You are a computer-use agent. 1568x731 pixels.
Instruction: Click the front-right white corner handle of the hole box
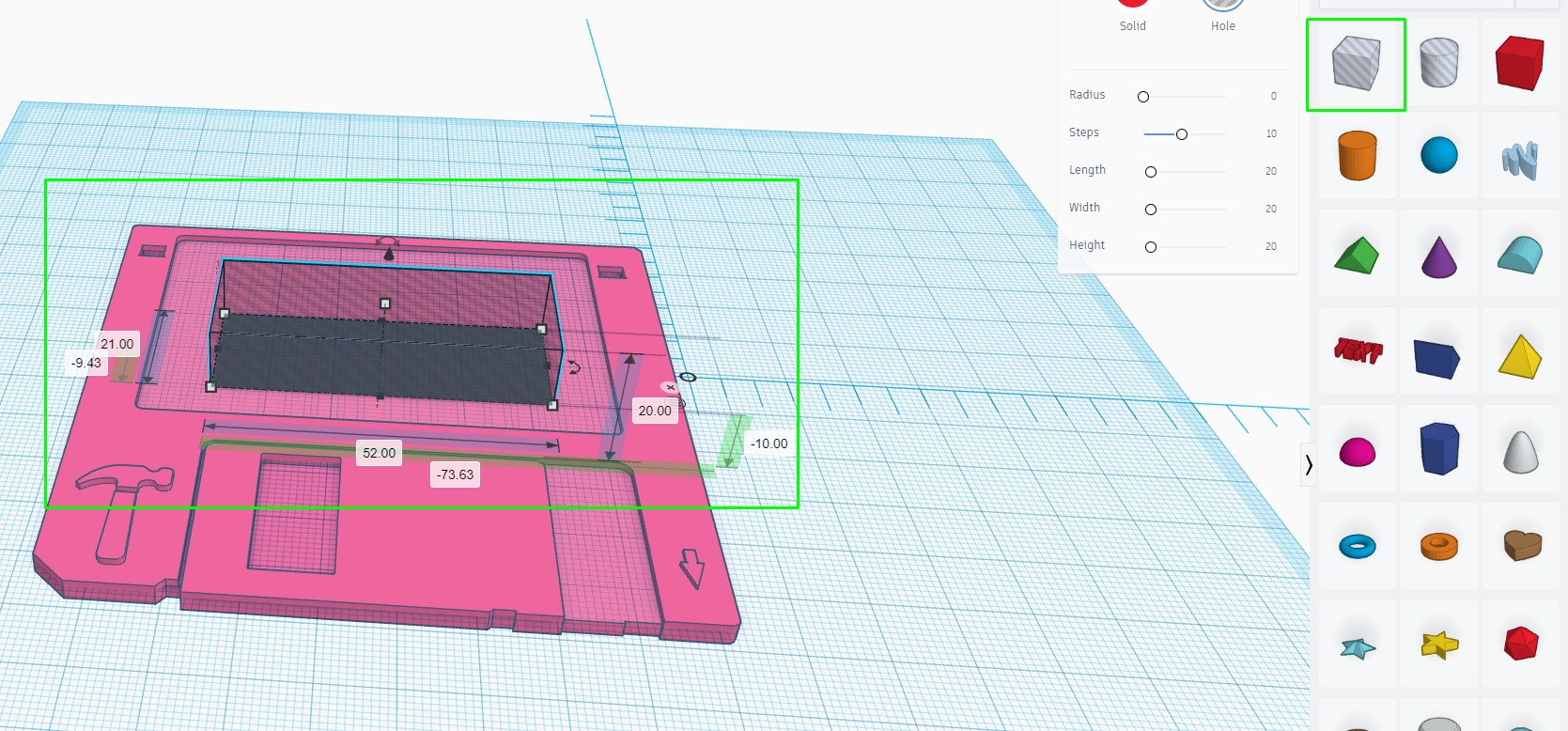(x=552, y=405)
